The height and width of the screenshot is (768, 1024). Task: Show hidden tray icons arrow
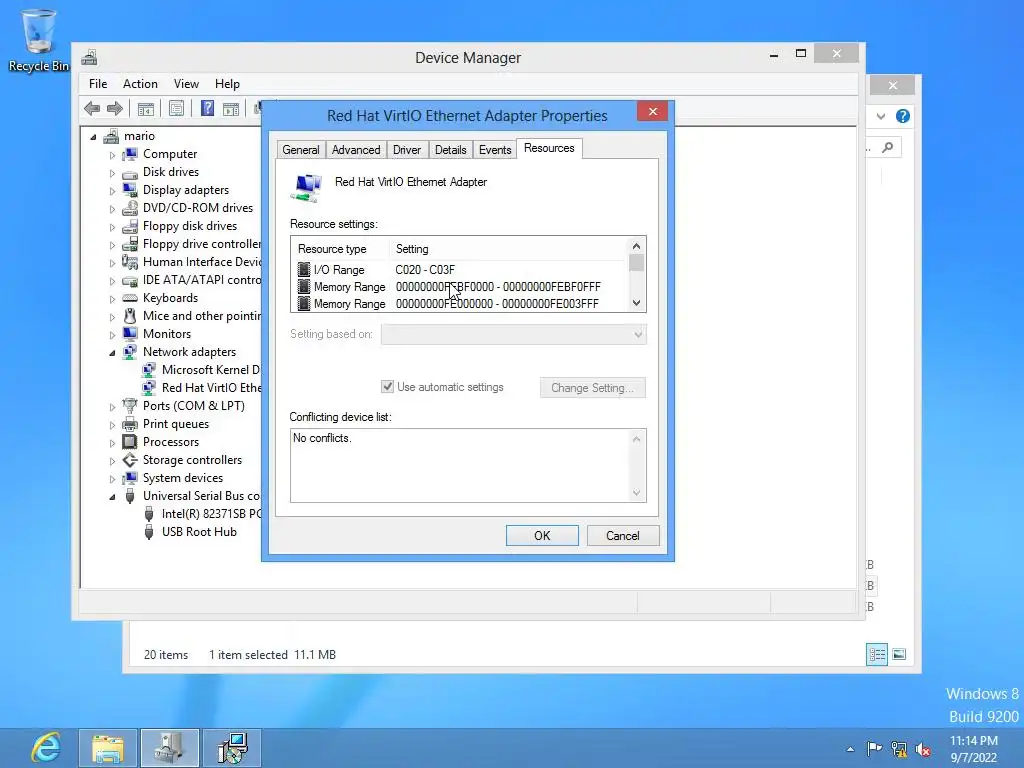click(x=850, y=749)
